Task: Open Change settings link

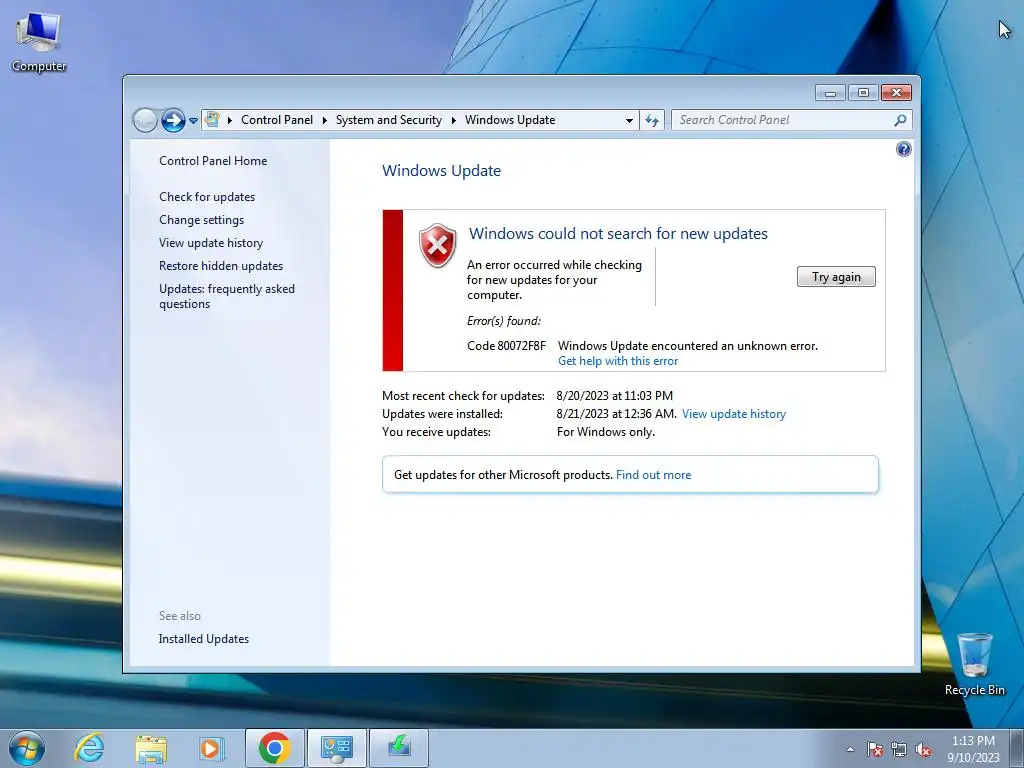Action: [201, 219]
